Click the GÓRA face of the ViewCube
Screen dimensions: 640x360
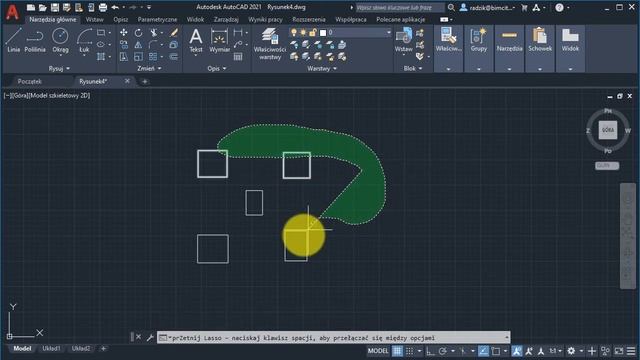pos(608,130)
